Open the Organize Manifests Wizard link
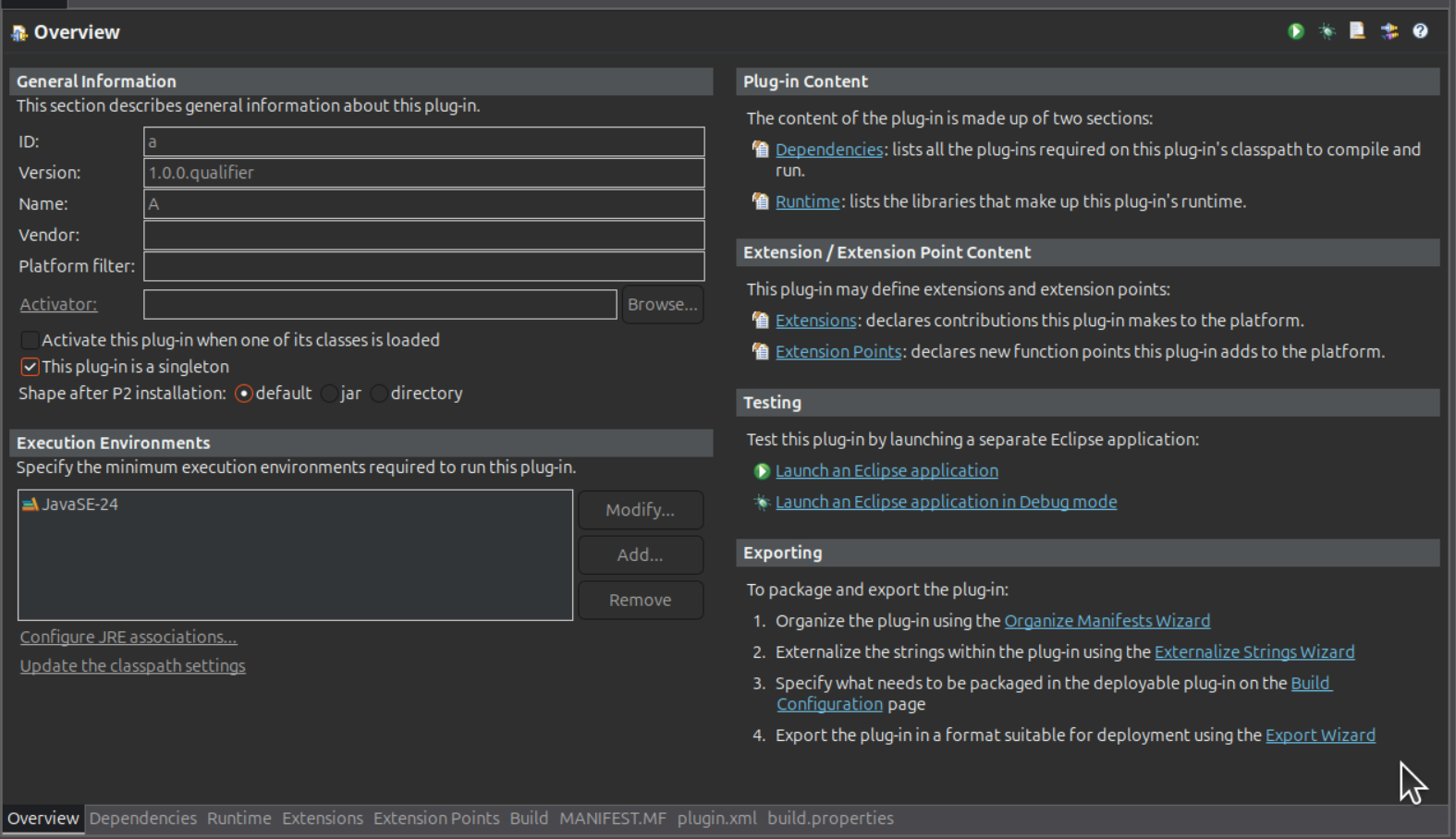Viewport: 1456px width, 839px height. pos(1107,621)
